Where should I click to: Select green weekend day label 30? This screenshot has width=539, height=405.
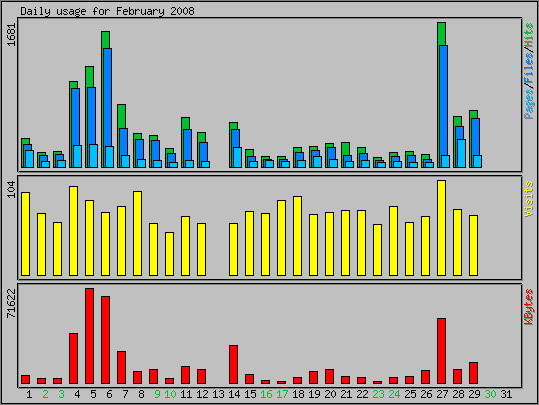click(x=490, y=394)
